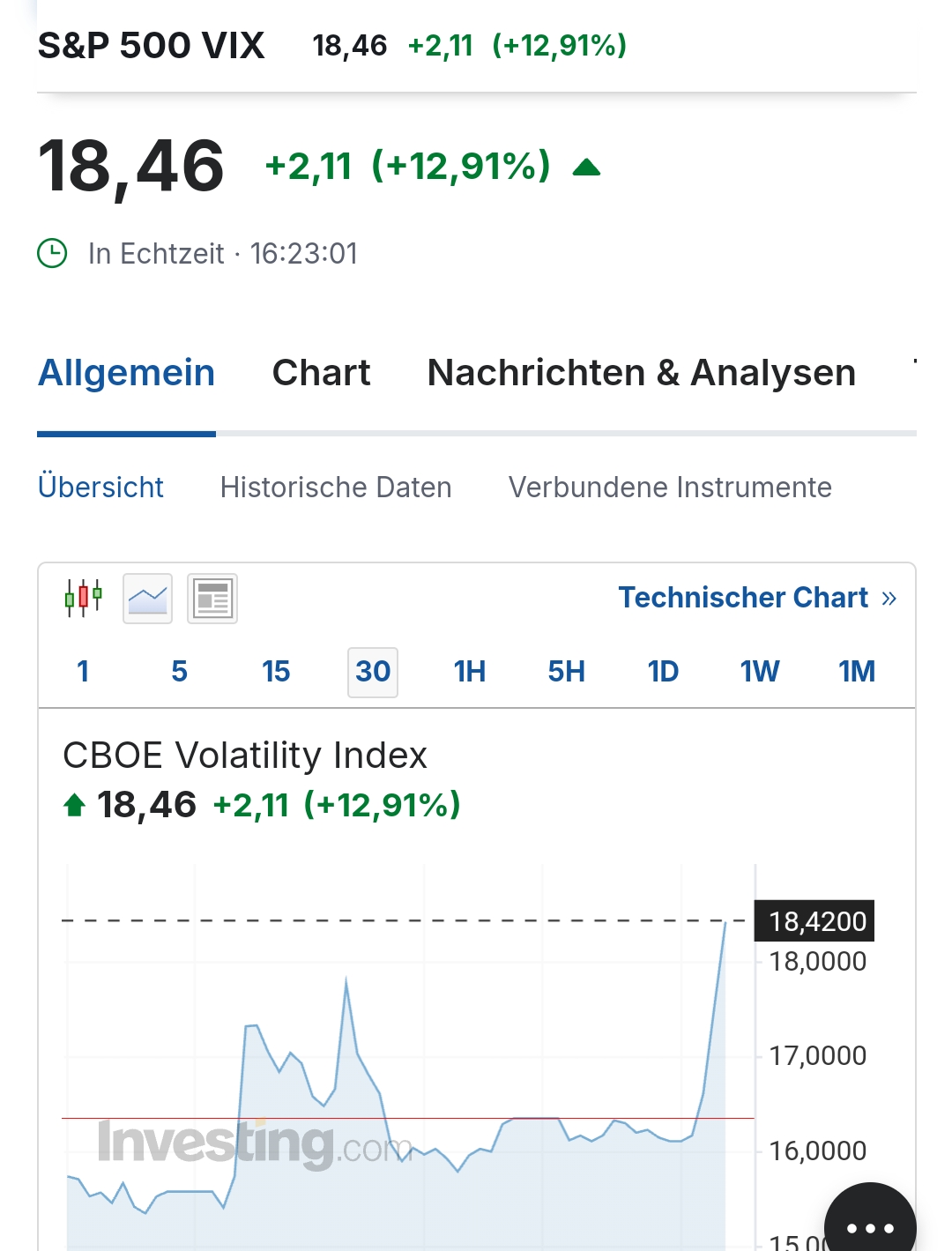The height and width of the screenshot is (1251, 952).
Task: Open Nachrichten & Analysen tab
Action: click(x=641, y=373)
